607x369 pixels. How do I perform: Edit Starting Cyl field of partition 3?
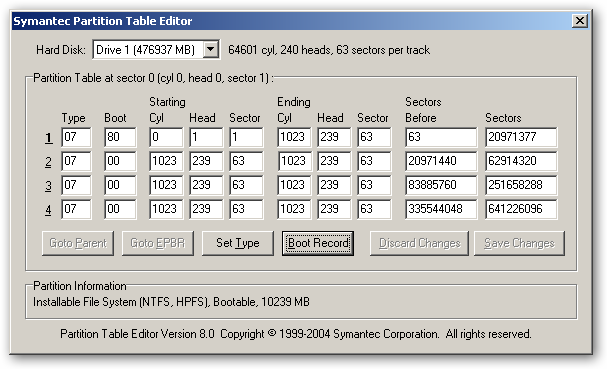tap(166, 185)
